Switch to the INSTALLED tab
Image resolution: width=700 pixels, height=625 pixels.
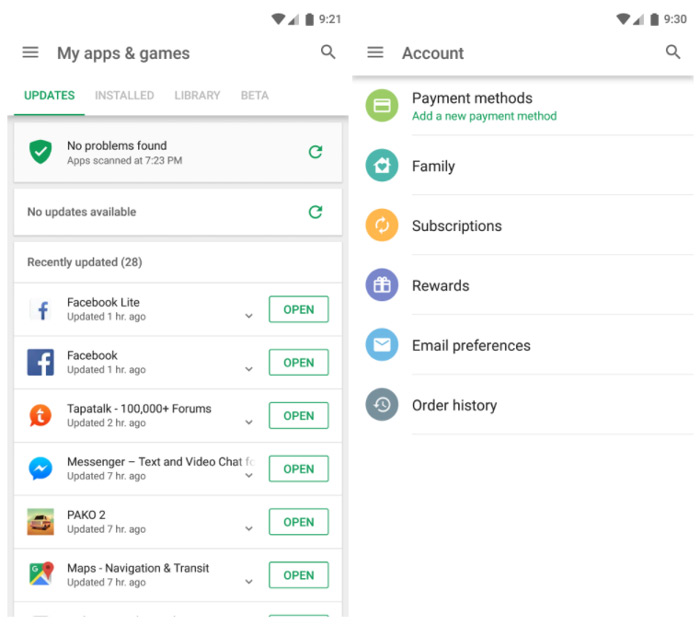pos(124,96)
